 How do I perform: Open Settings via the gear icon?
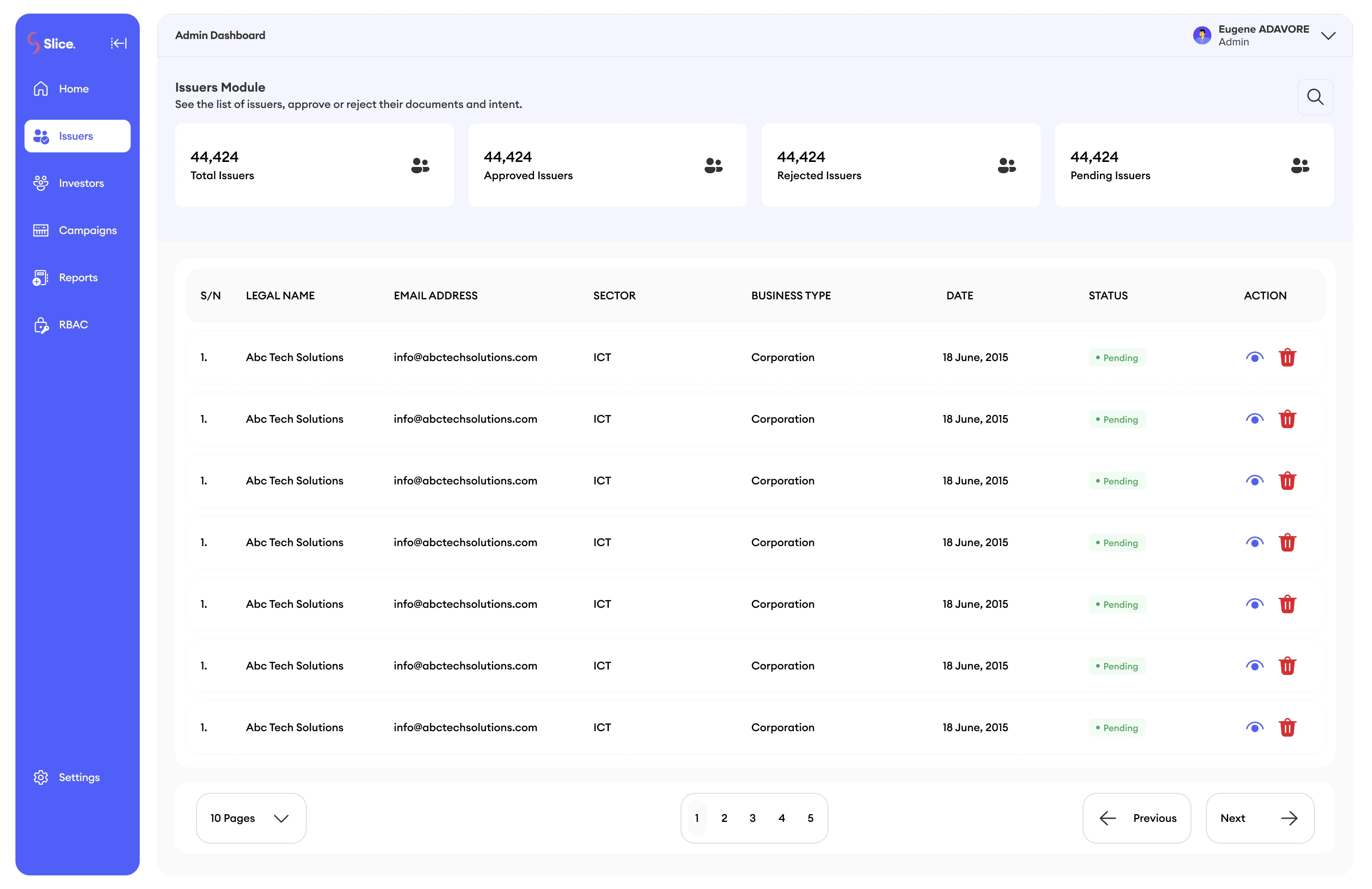[41, 777]
